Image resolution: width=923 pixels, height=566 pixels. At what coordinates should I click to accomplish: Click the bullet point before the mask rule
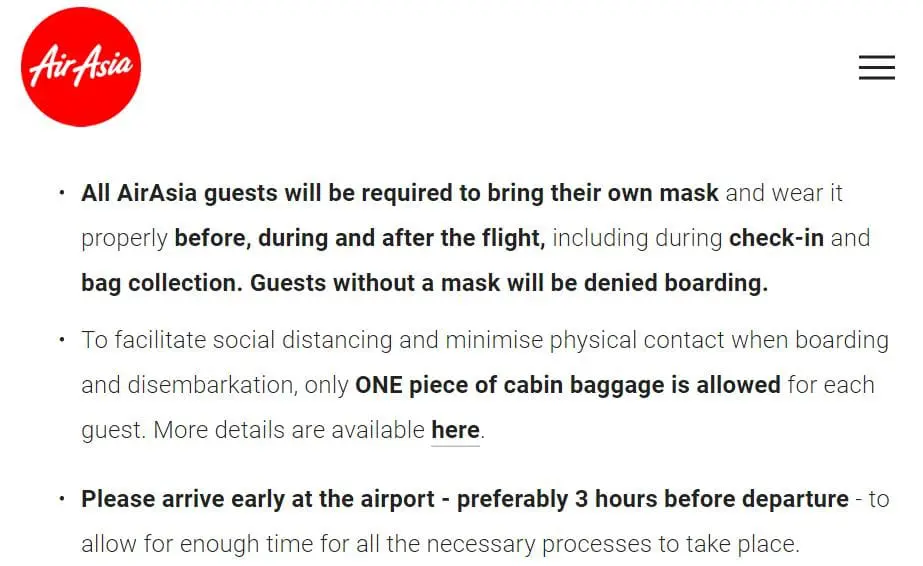point(62,192)
